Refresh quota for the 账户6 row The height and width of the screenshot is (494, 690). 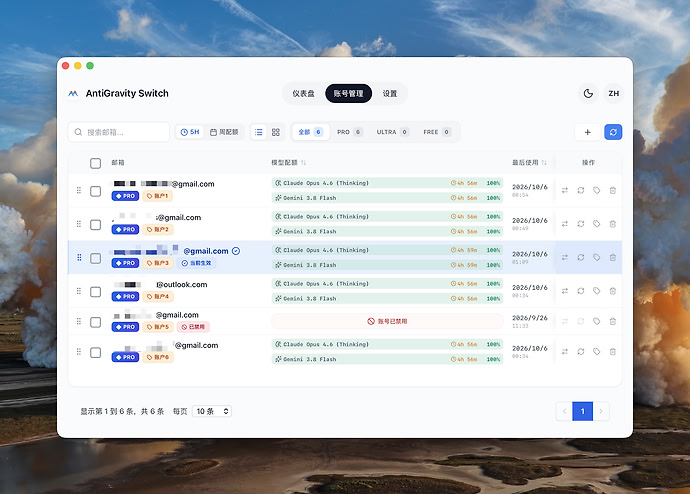[581, 351]
